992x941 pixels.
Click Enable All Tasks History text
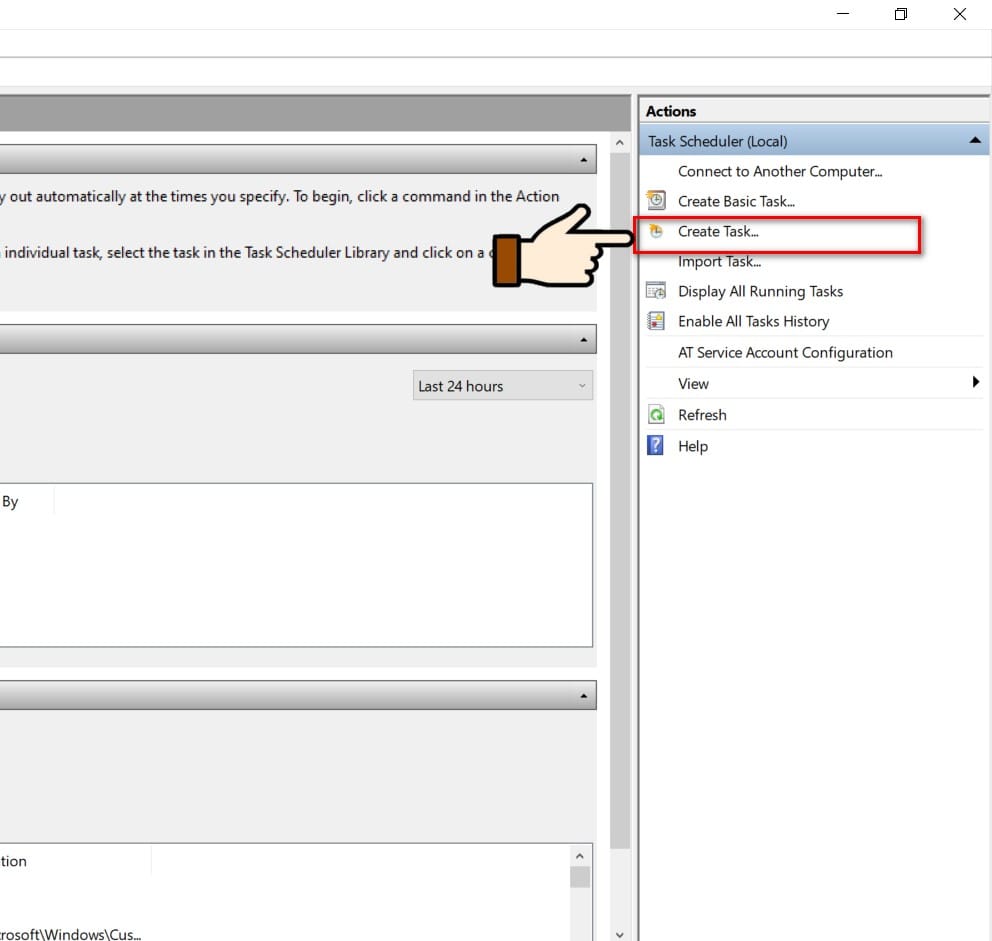(x=753, y=321)
